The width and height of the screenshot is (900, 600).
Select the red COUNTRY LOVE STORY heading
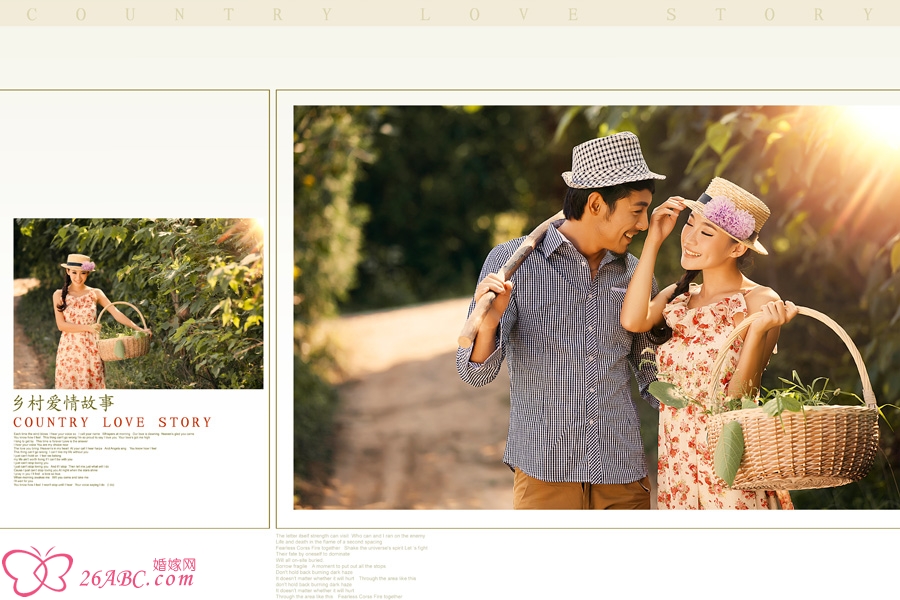(x=112, y=422)
